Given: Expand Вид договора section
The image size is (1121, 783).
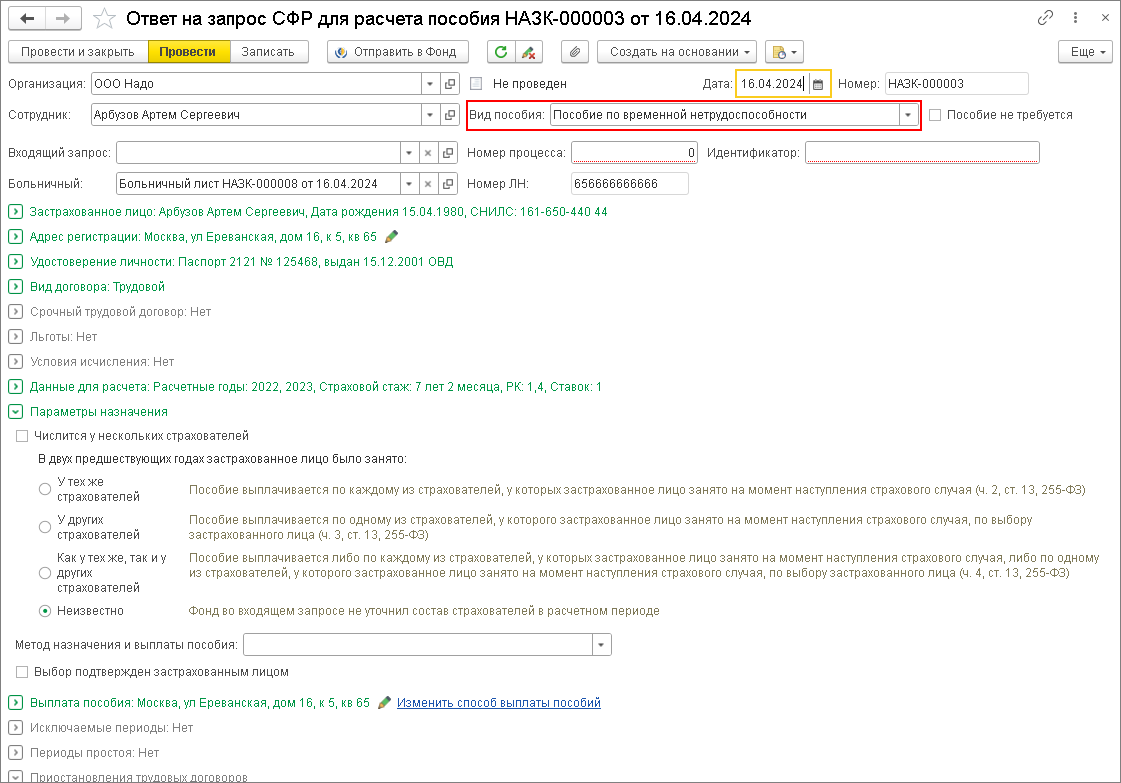Looking at the screenshot, I should click(x=15, y=287).
